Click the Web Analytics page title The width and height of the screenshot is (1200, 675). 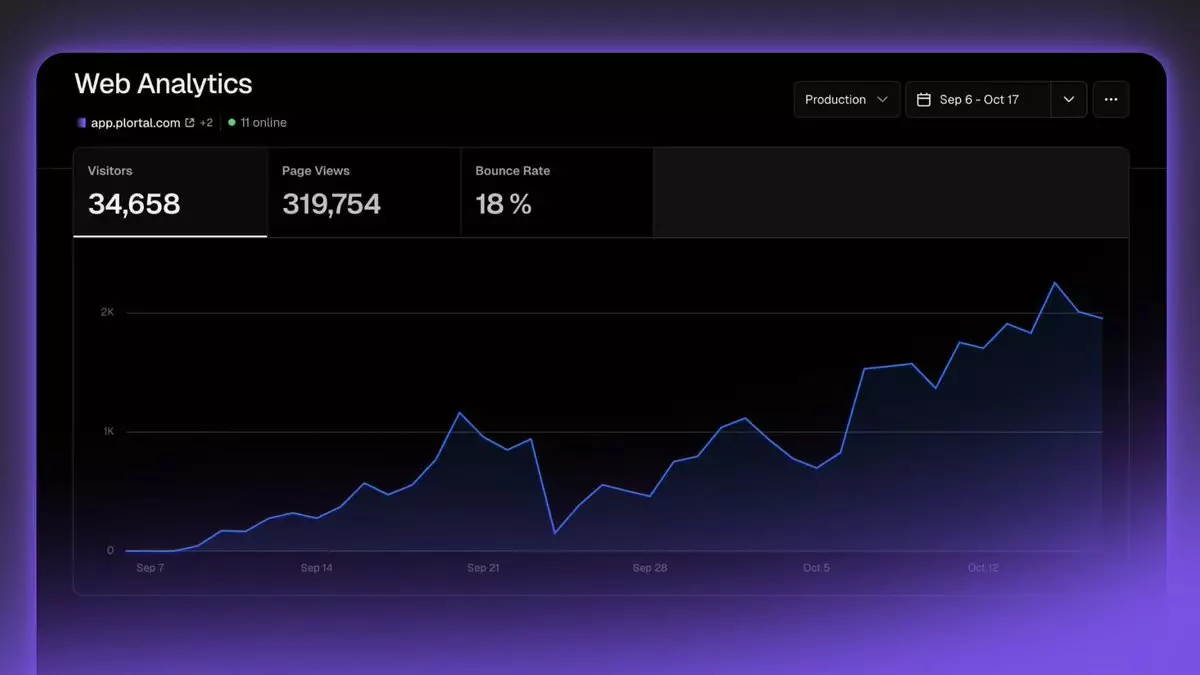pos(163,83)
